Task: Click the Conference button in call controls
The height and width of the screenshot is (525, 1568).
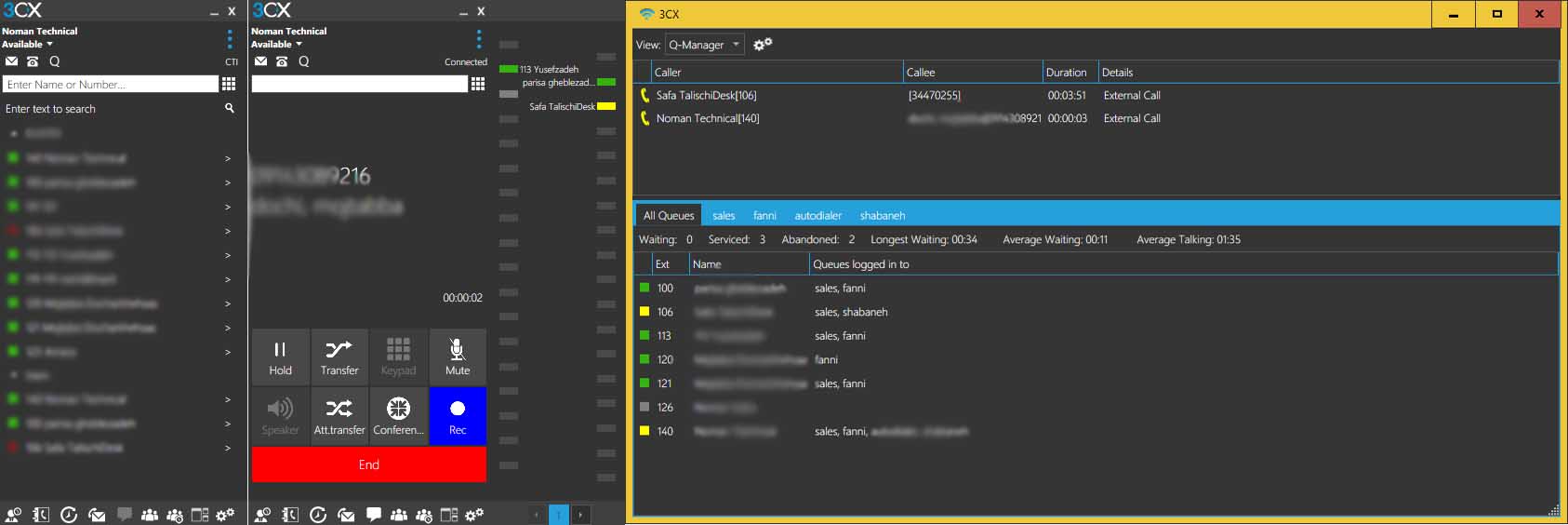Action: [398, 416]
